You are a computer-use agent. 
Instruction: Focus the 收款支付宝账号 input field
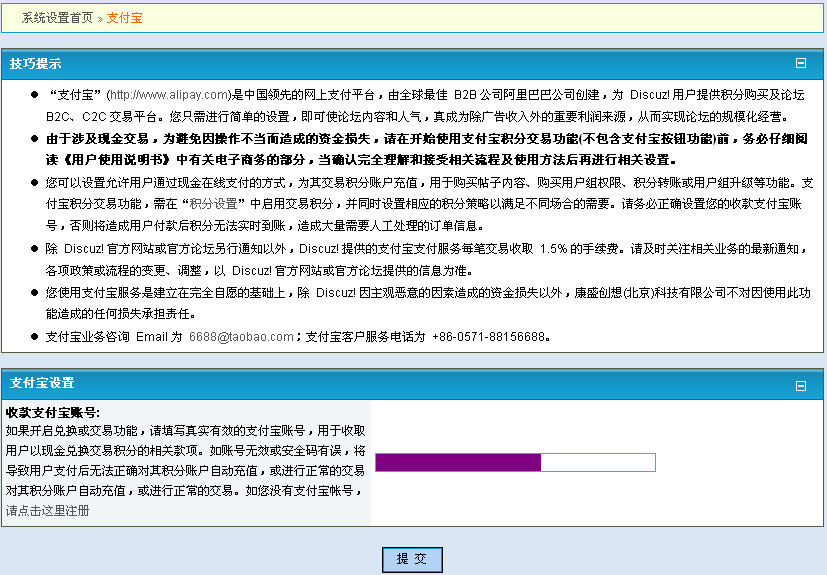pos(515,463)
